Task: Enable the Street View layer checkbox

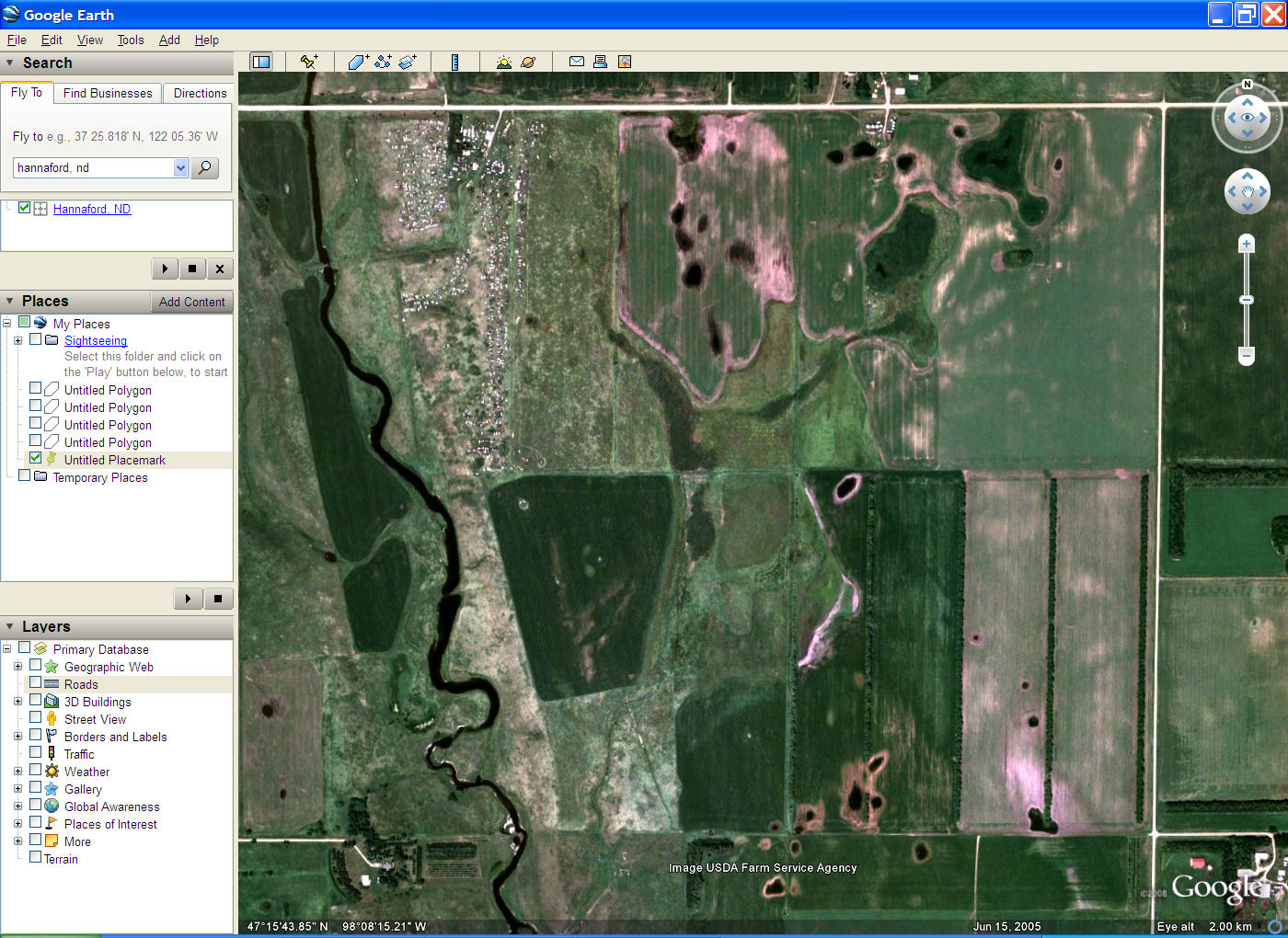Action: 35,717
